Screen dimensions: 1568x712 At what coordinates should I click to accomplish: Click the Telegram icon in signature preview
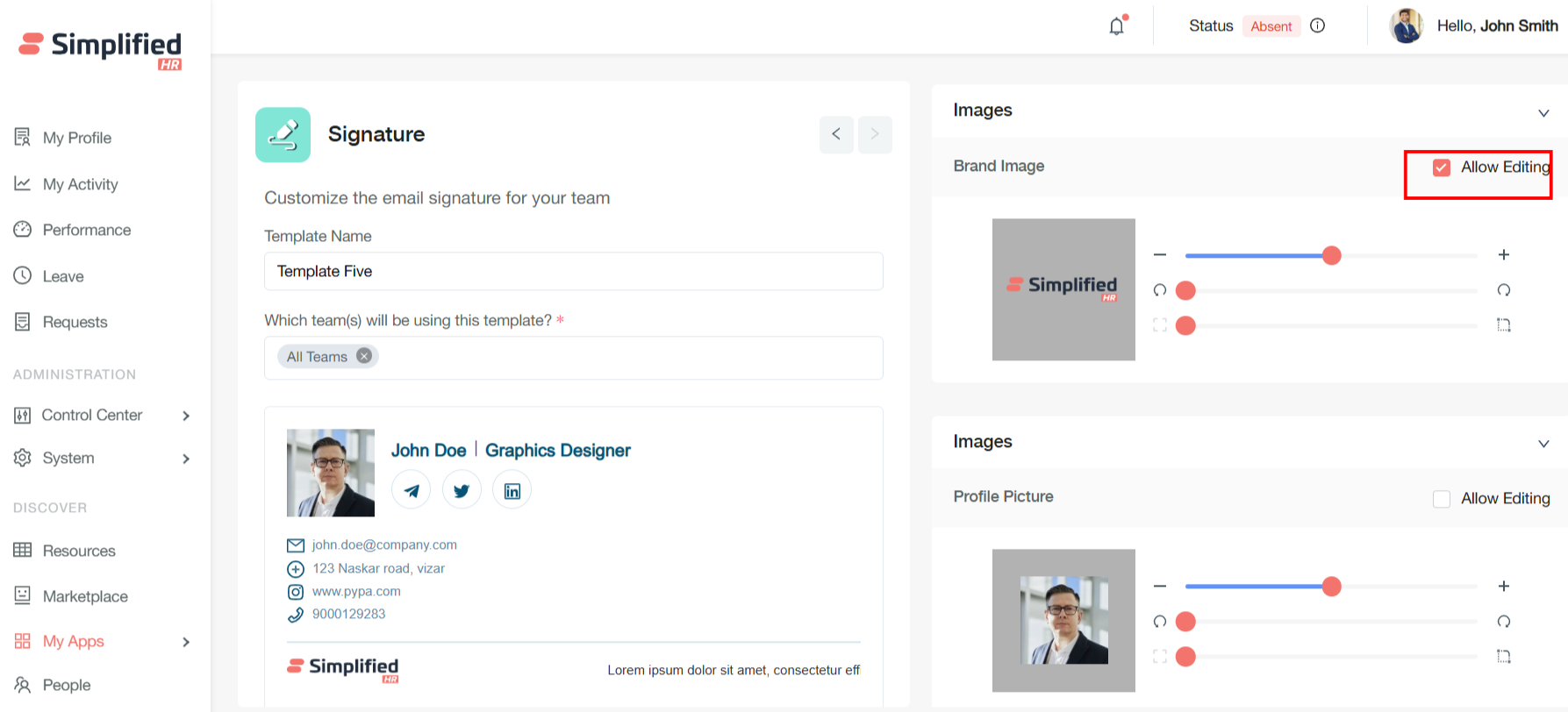click(x=411, y=490)
